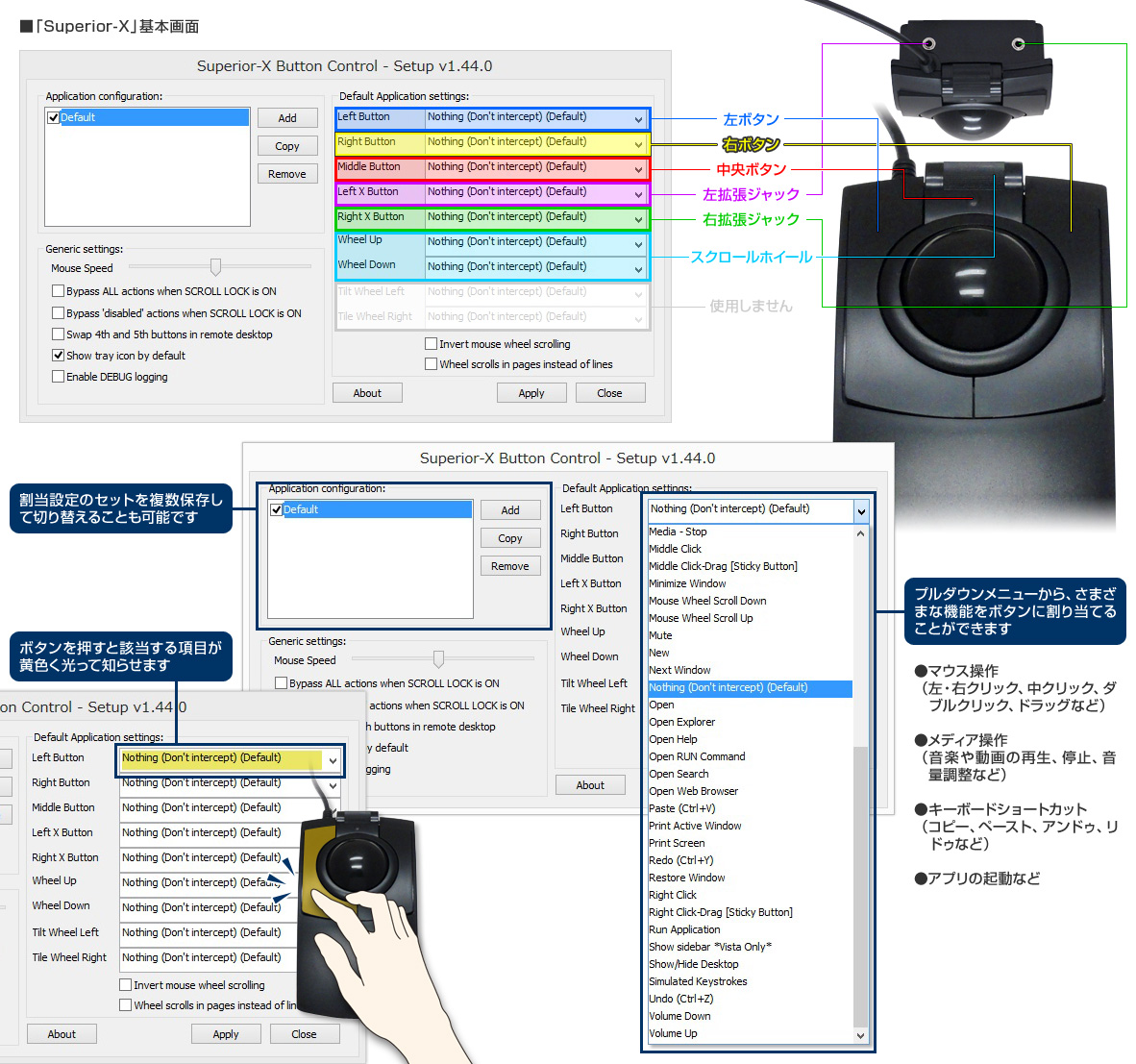1136x1064 pixels.
Task: Expand the red Middle Button dropdown in the top window
Action: tap(535, 167)
